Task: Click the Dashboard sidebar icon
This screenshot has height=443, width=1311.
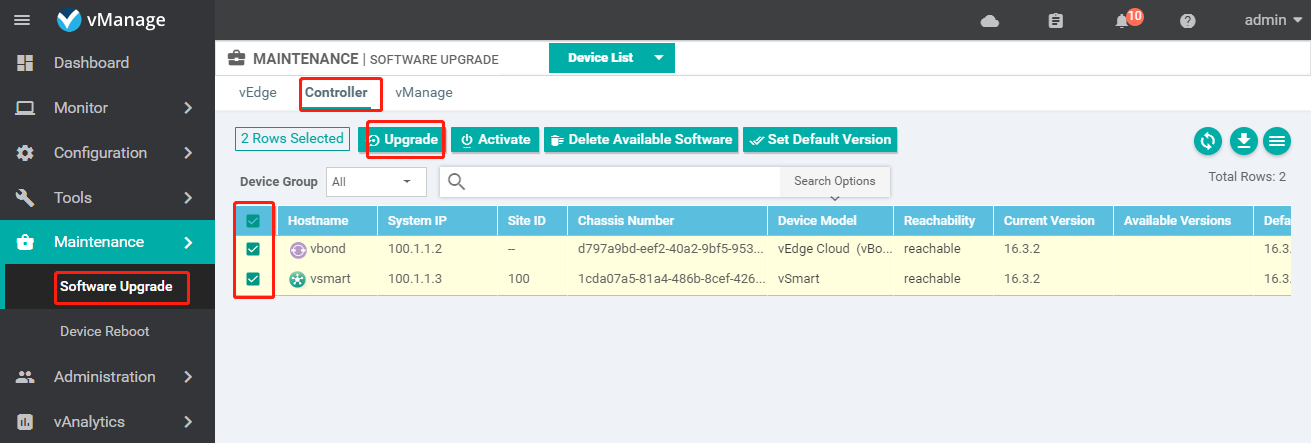Action: [x=26, y=63]
